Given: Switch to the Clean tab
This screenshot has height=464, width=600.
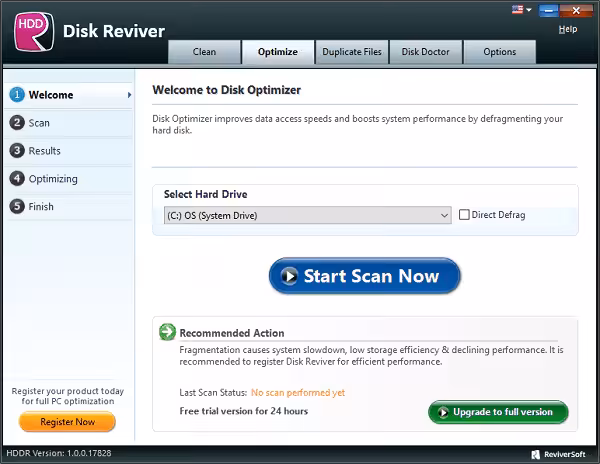Looking at the screenshot, I should click(204, 52).
